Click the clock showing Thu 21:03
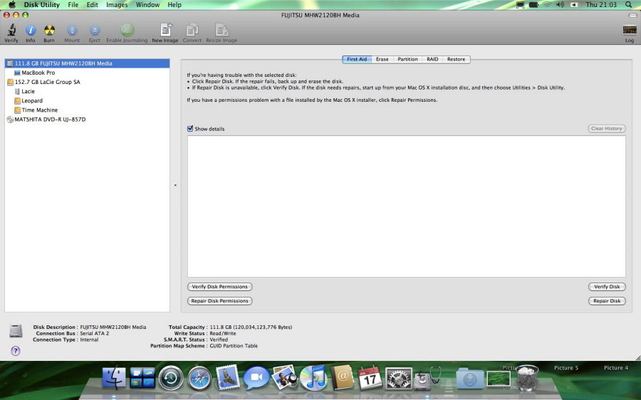Viewport: 641px width, 400px height. pyautogui.click(x=601, y=4)
